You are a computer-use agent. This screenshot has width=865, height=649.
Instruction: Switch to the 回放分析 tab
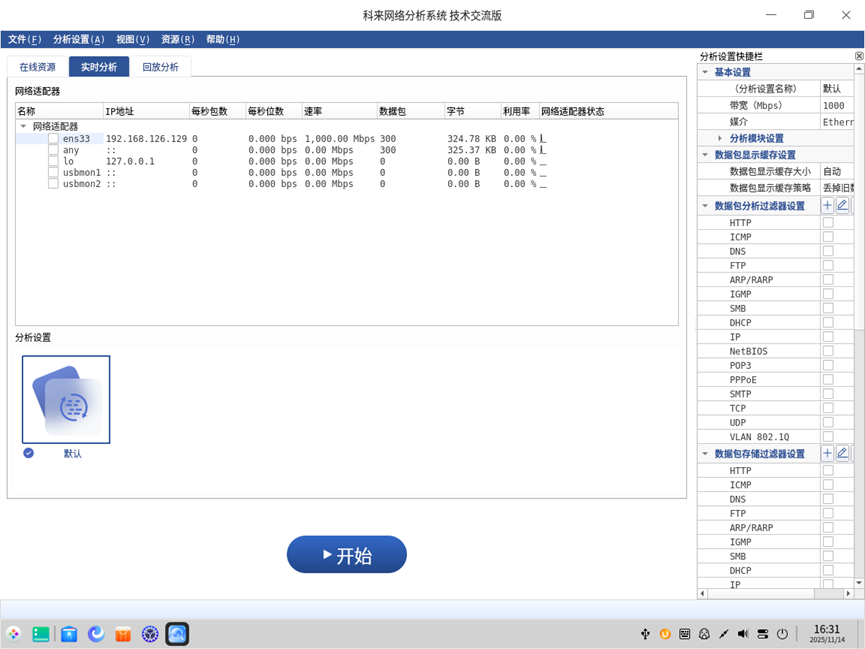160,67
